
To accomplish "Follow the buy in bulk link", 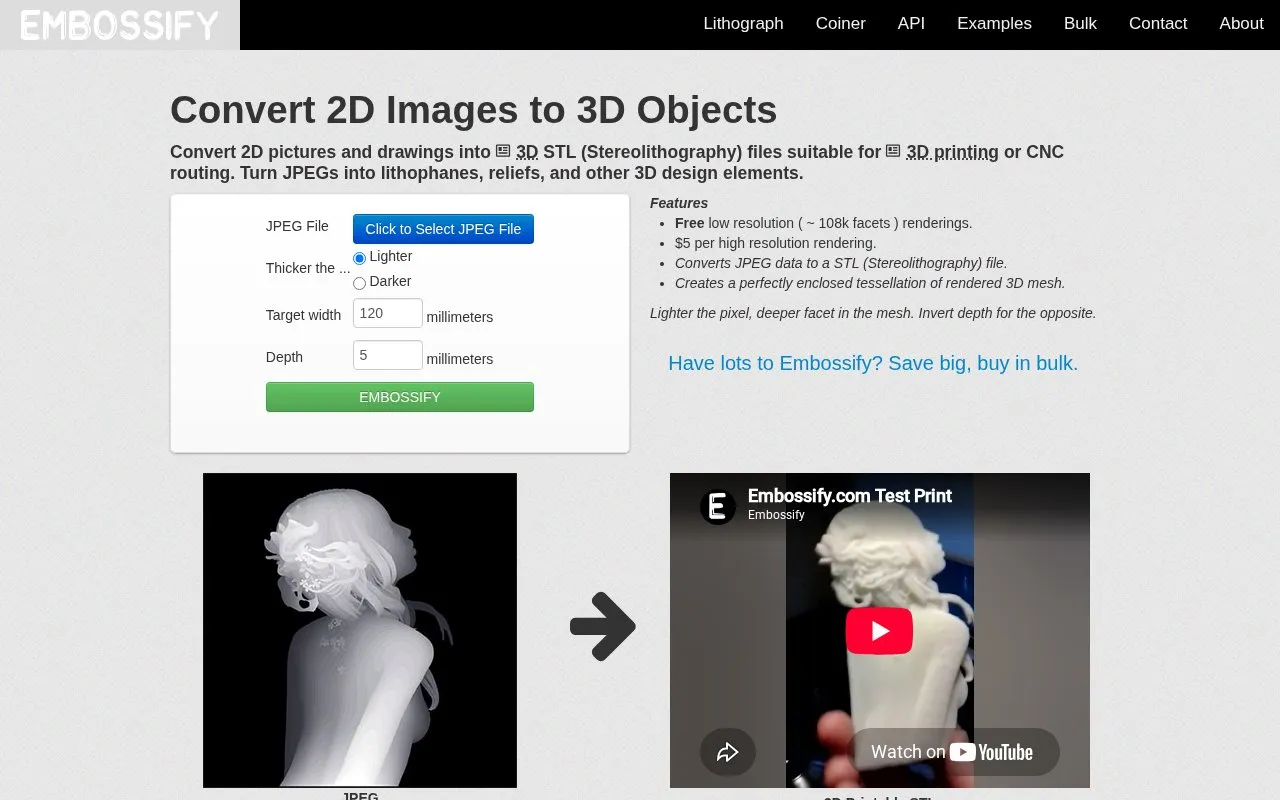I will (873, 363).
